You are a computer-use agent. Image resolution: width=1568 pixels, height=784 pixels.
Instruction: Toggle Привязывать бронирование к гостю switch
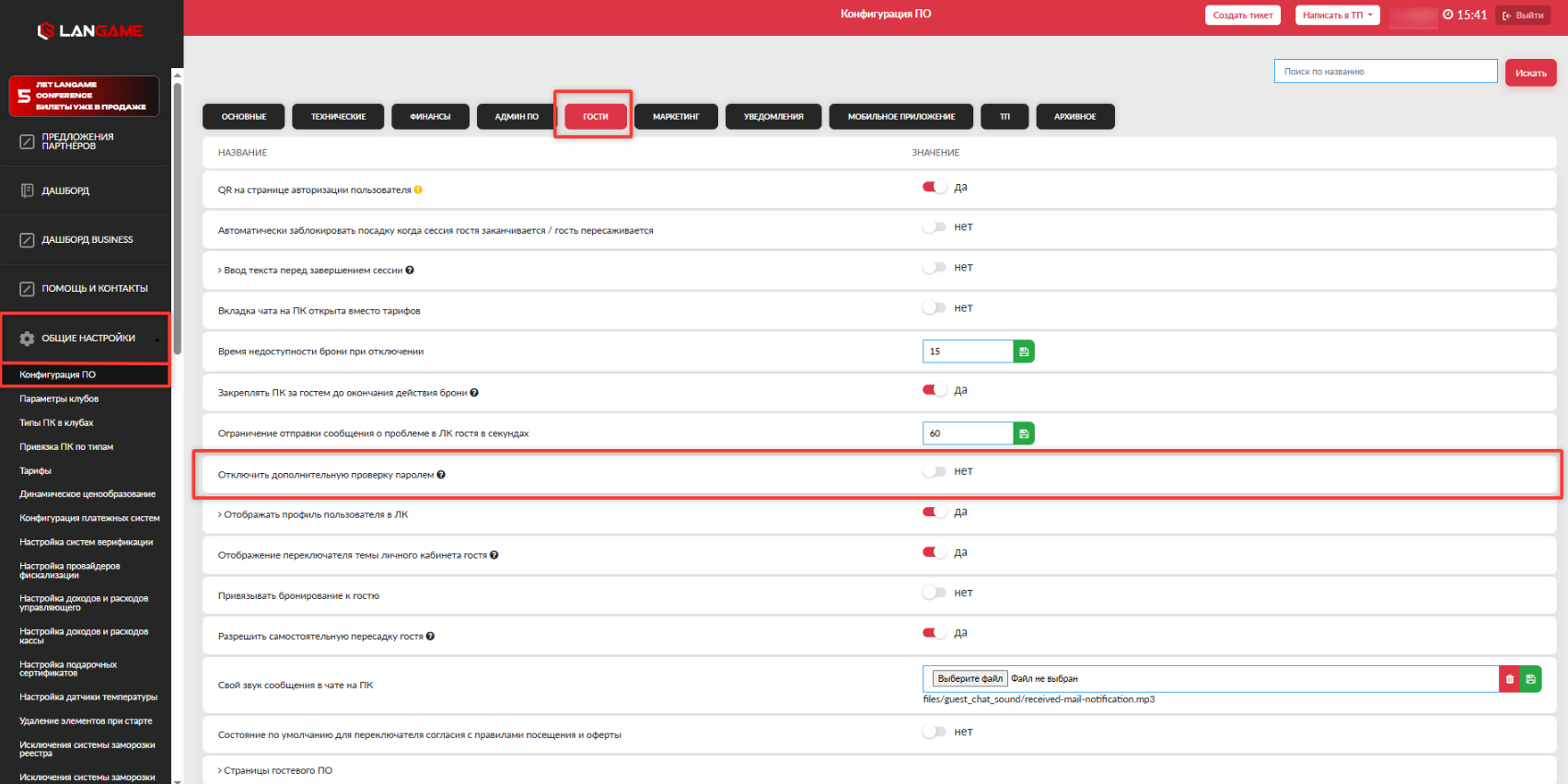tap(935, 593)
